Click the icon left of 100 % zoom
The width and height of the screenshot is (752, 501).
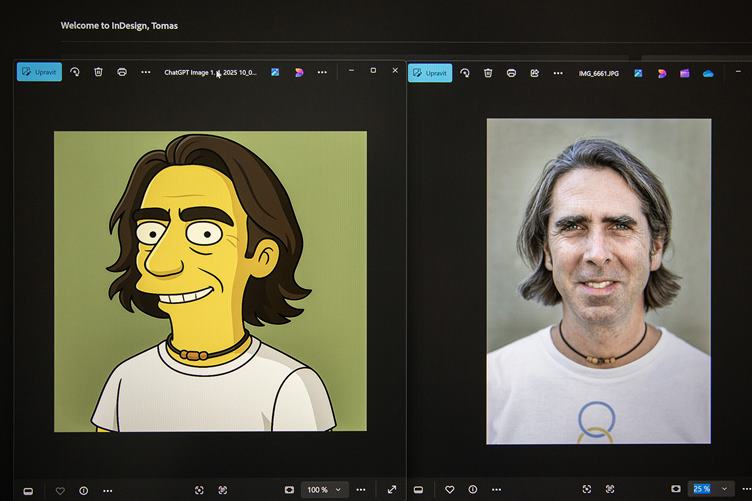(x=289, y=489)
